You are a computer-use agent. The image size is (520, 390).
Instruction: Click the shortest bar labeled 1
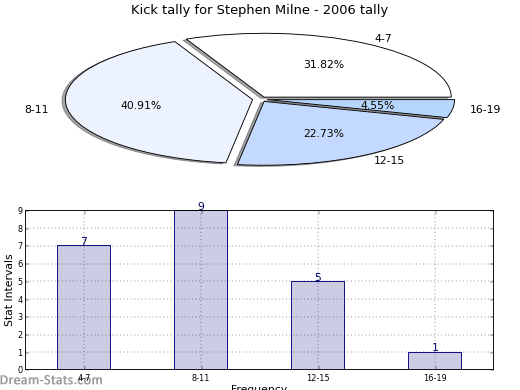pyautogui.click(x=435, y=361)
